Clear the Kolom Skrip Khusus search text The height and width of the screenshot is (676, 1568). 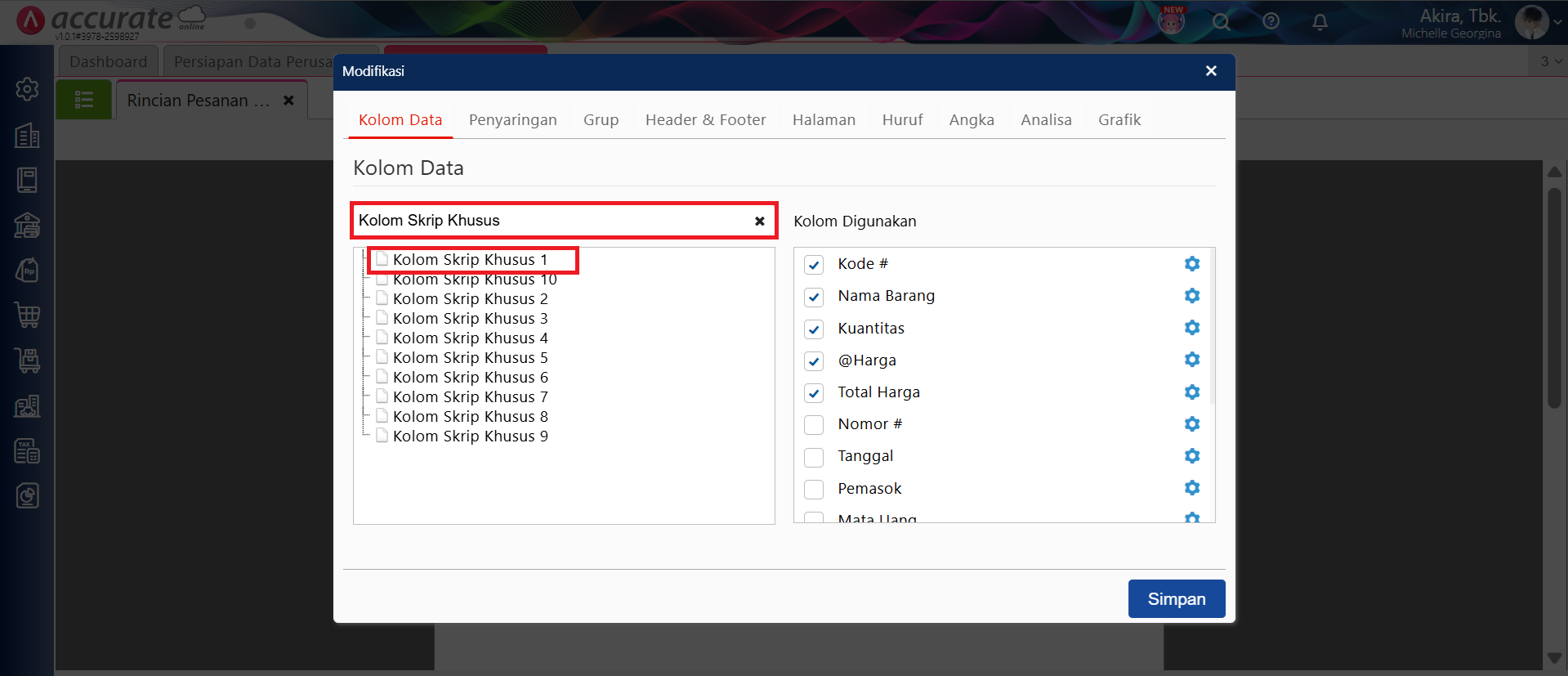tap(759, 221)
